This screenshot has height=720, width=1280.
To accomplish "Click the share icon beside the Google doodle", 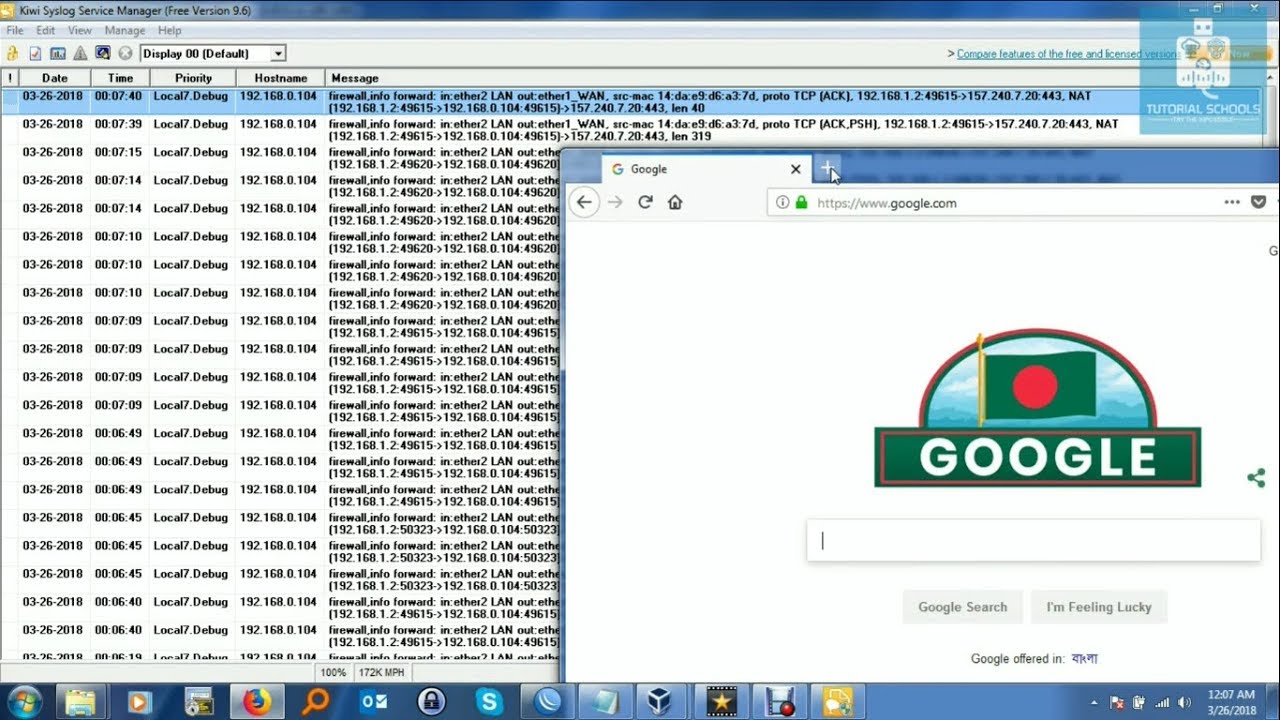I will click(1256, 478).
